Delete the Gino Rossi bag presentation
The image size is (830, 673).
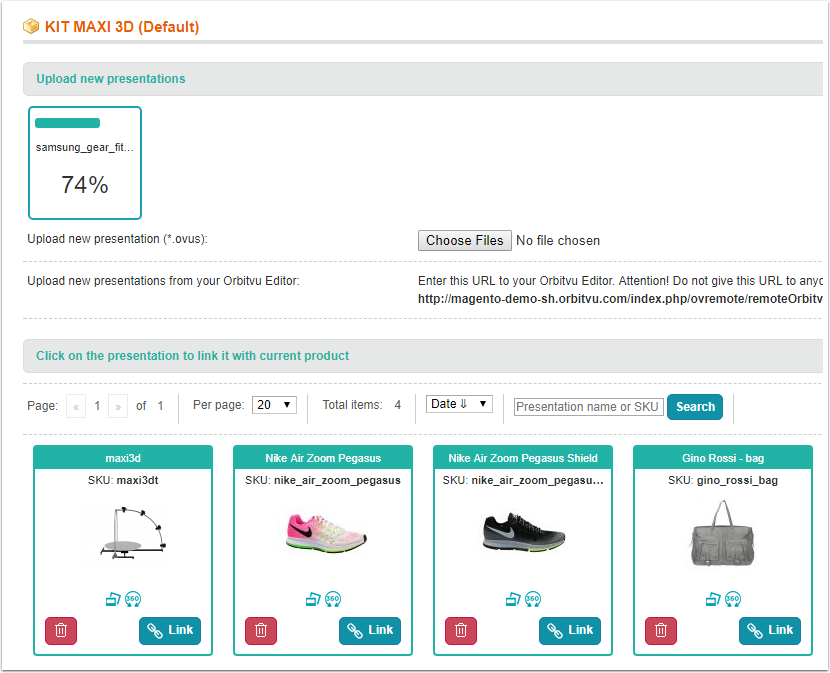point(661,631)
